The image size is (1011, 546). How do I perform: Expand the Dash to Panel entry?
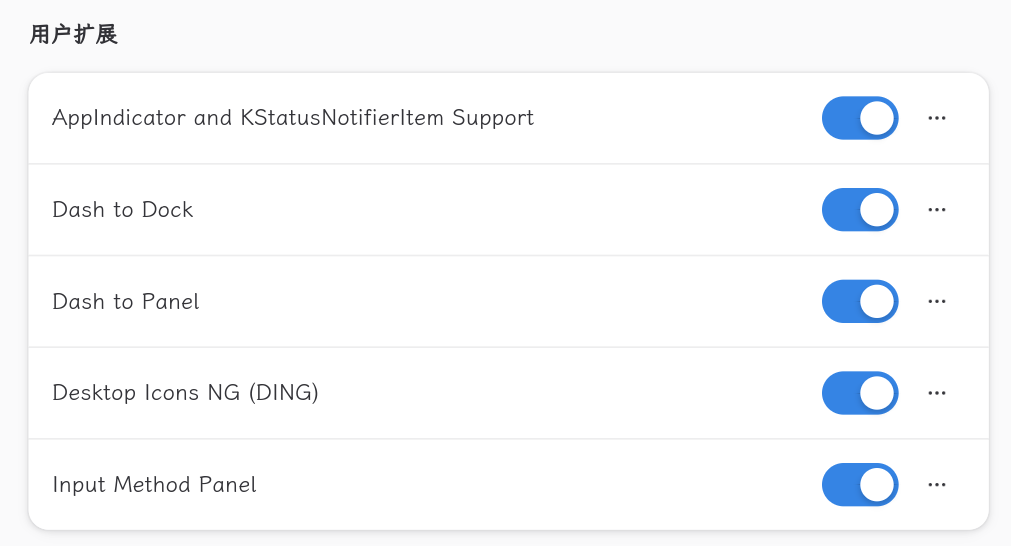tap(126, 301)
